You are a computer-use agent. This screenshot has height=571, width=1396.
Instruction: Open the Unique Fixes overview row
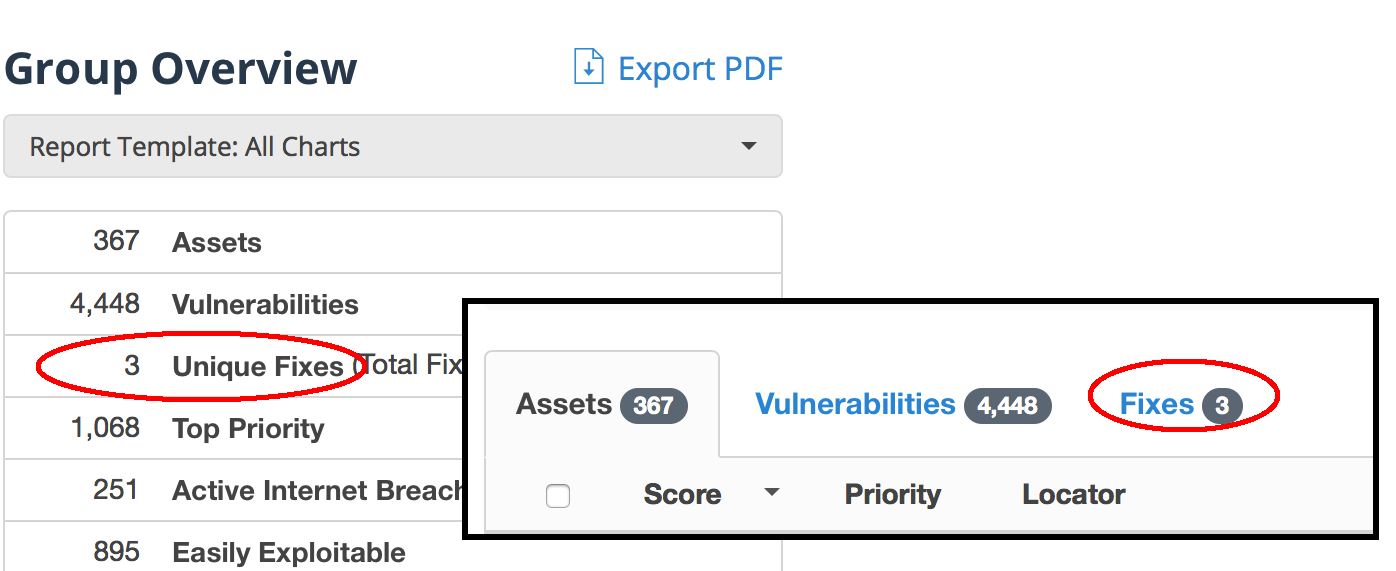(x=234, y=366)
